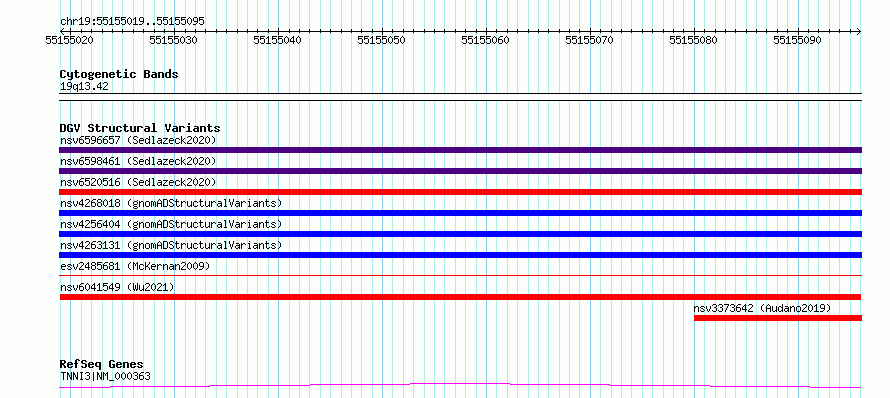Click the nsv6596657 (Sedlazeck2020) label

pyautogui.click(x=138, y=140)
